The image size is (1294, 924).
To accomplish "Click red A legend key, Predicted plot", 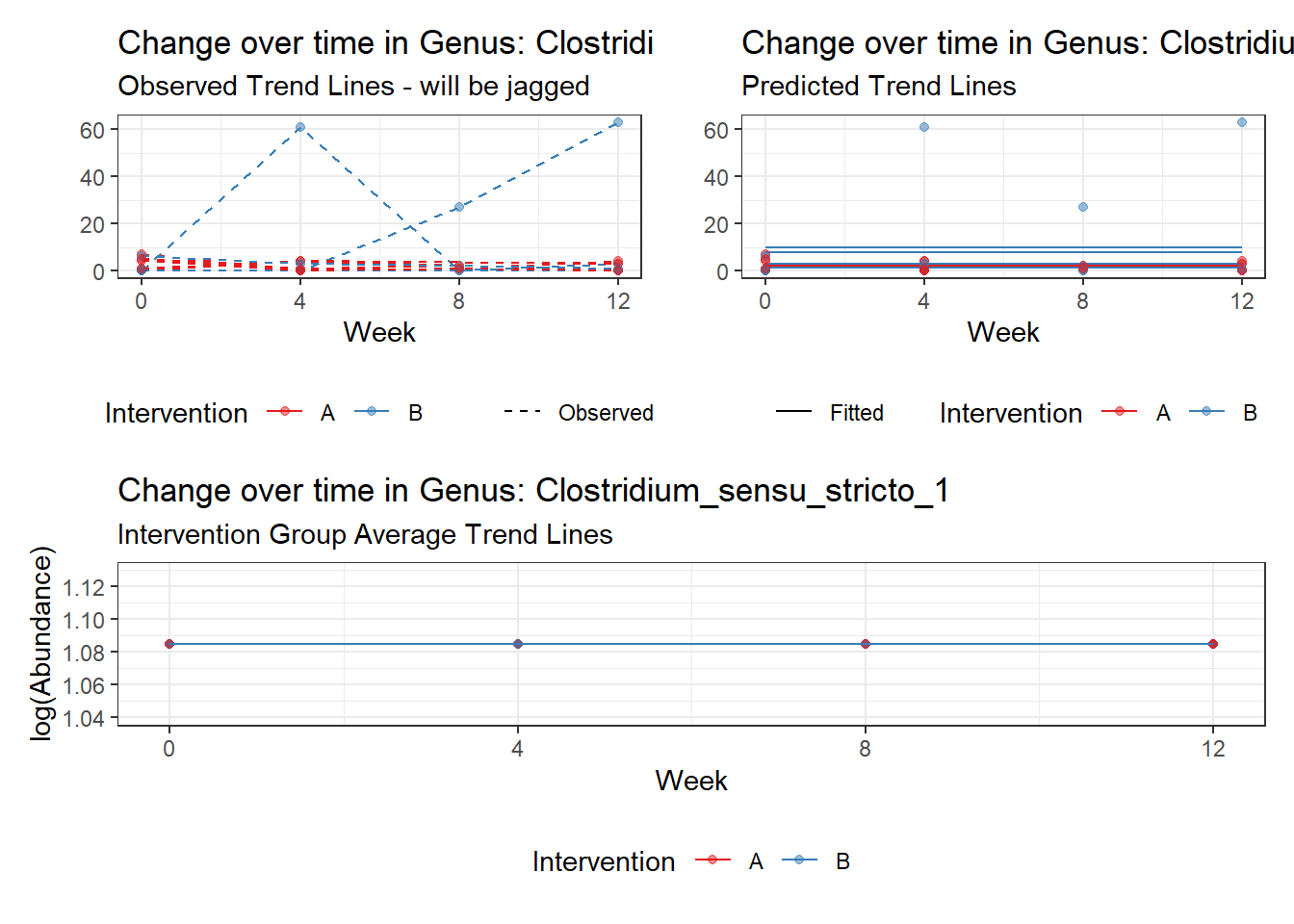I will 1119,412.
